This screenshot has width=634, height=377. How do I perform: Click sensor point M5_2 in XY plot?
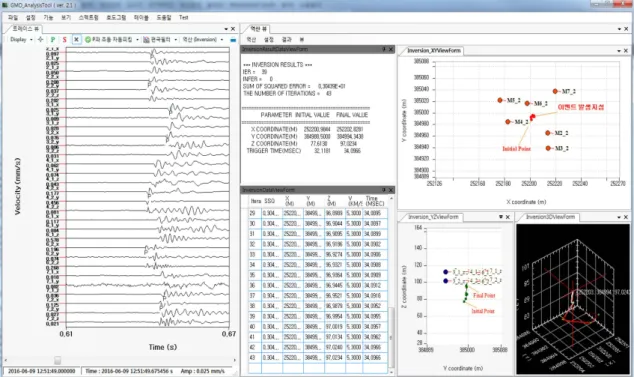[x=500, y=100]
